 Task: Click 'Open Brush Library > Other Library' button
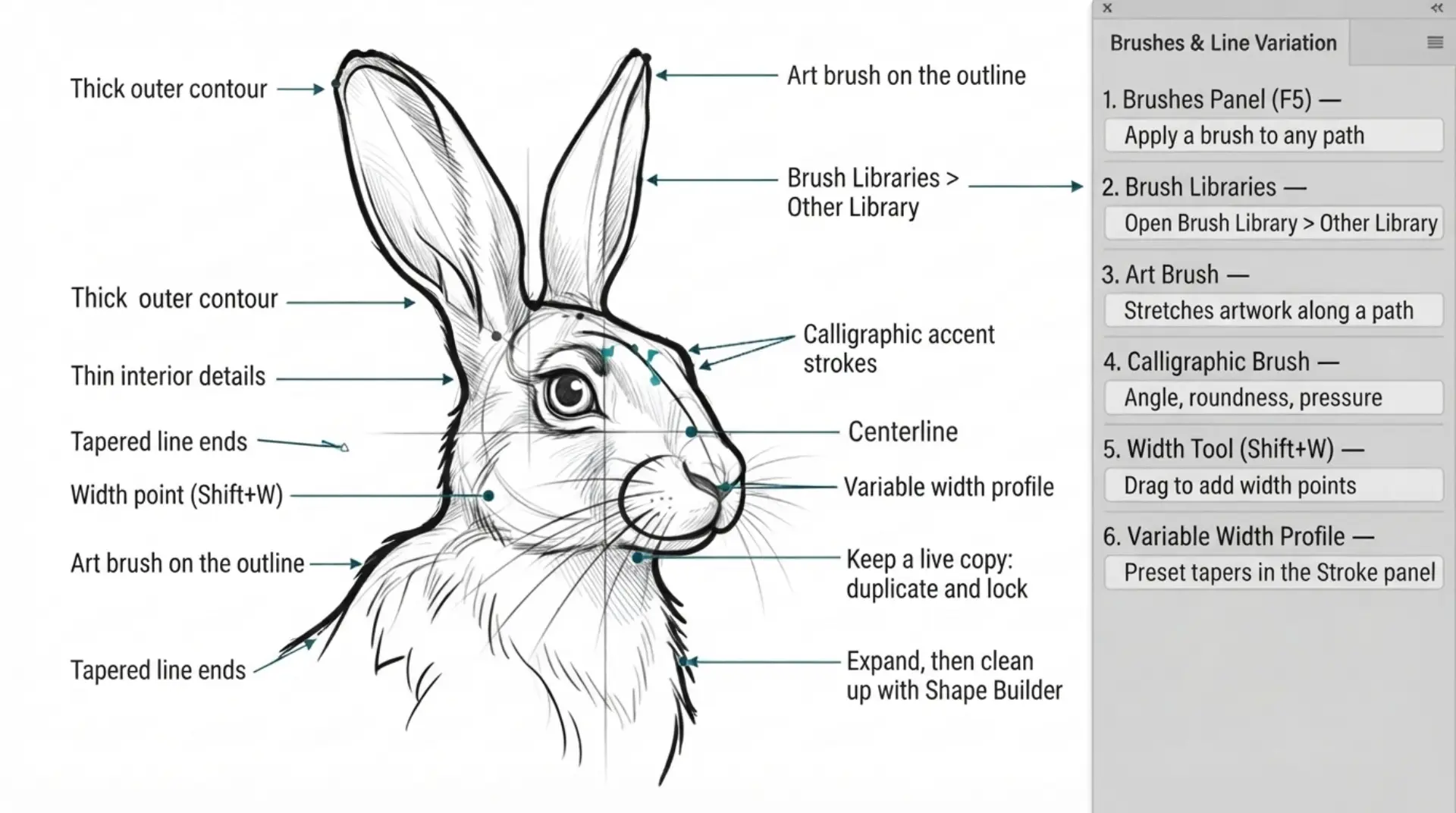1273,223
